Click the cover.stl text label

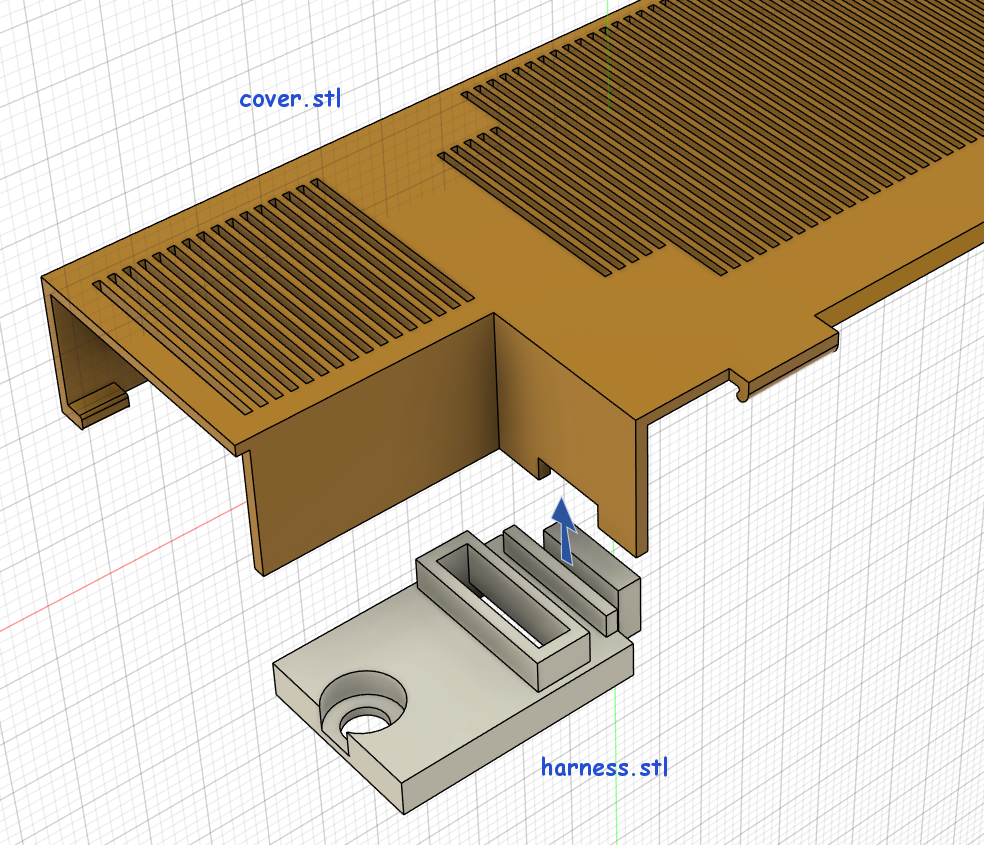pyautogui.click(x=290, y=99)
